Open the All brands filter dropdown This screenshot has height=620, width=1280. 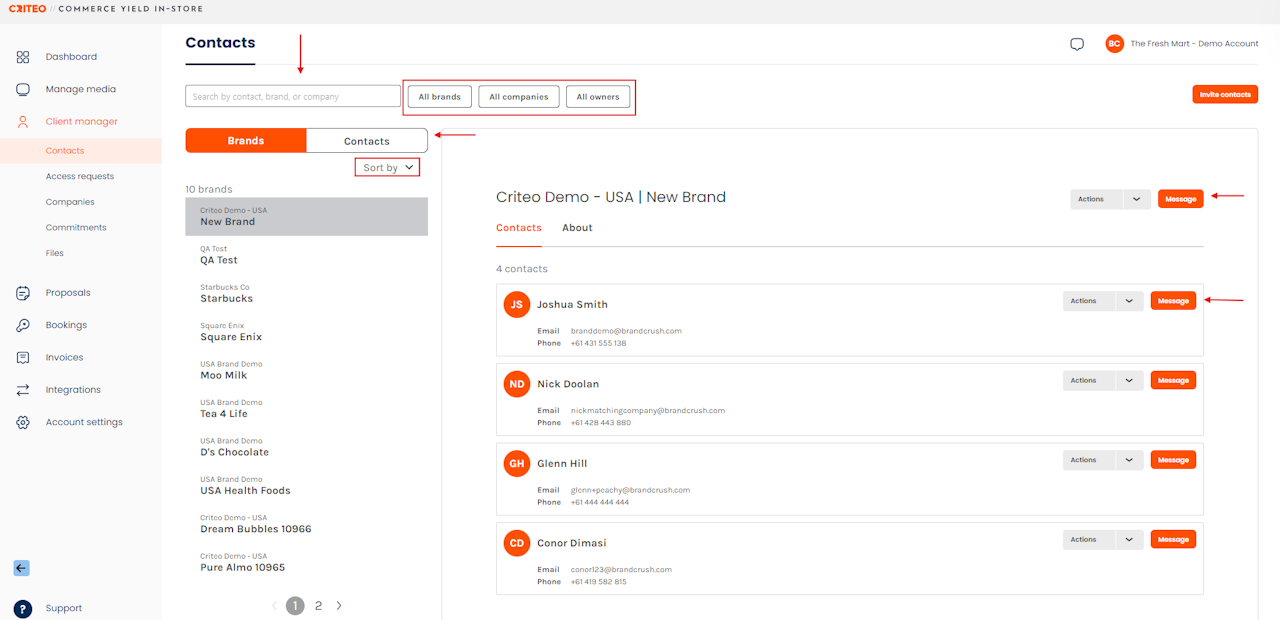click(x=439, y=97)
